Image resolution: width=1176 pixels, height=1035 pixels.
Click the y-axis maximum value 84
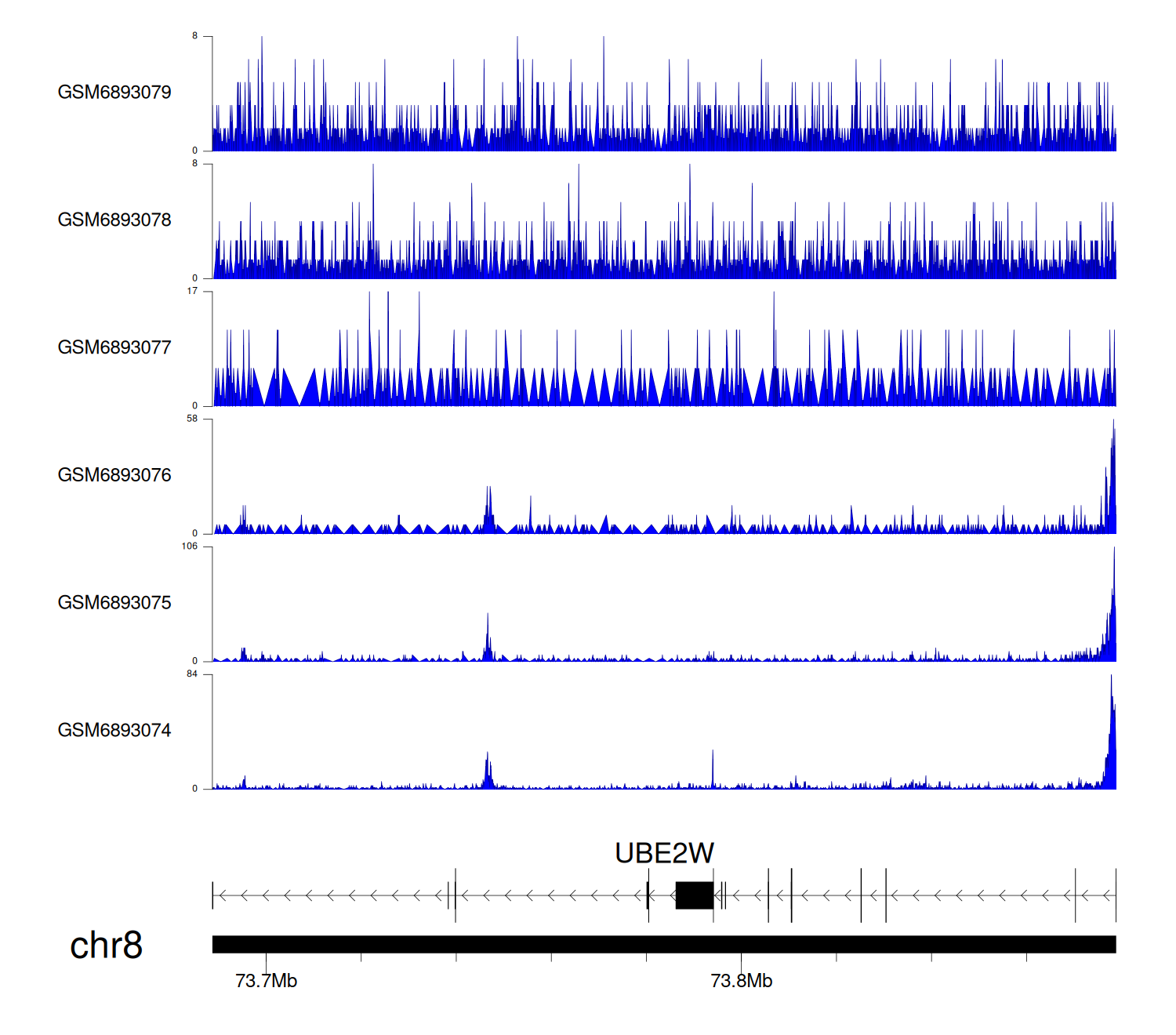click(192, 674)
